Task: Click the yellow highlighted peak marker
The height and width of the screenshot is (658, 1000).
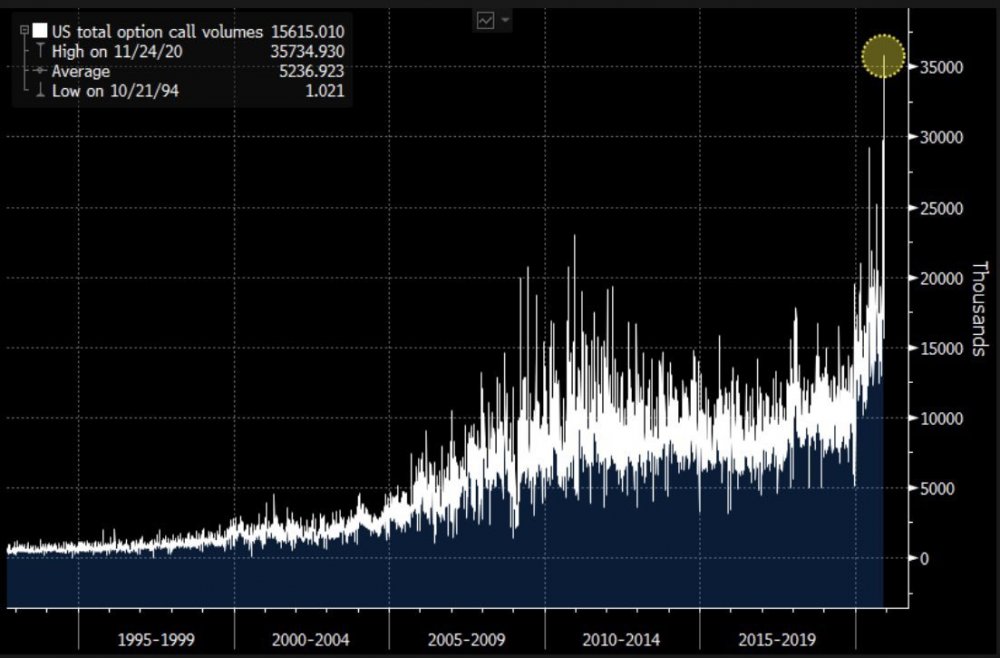Action: [x=883, y=57]
